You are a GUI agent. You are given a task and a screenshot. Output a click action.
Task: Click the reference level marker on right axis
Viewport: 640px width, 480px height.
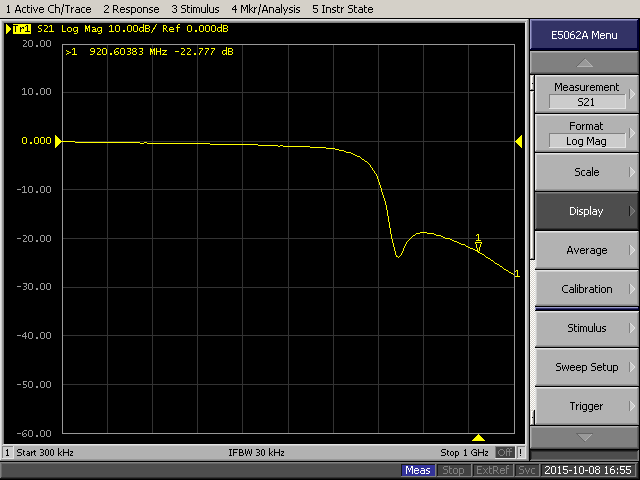[x=519, y=141]
